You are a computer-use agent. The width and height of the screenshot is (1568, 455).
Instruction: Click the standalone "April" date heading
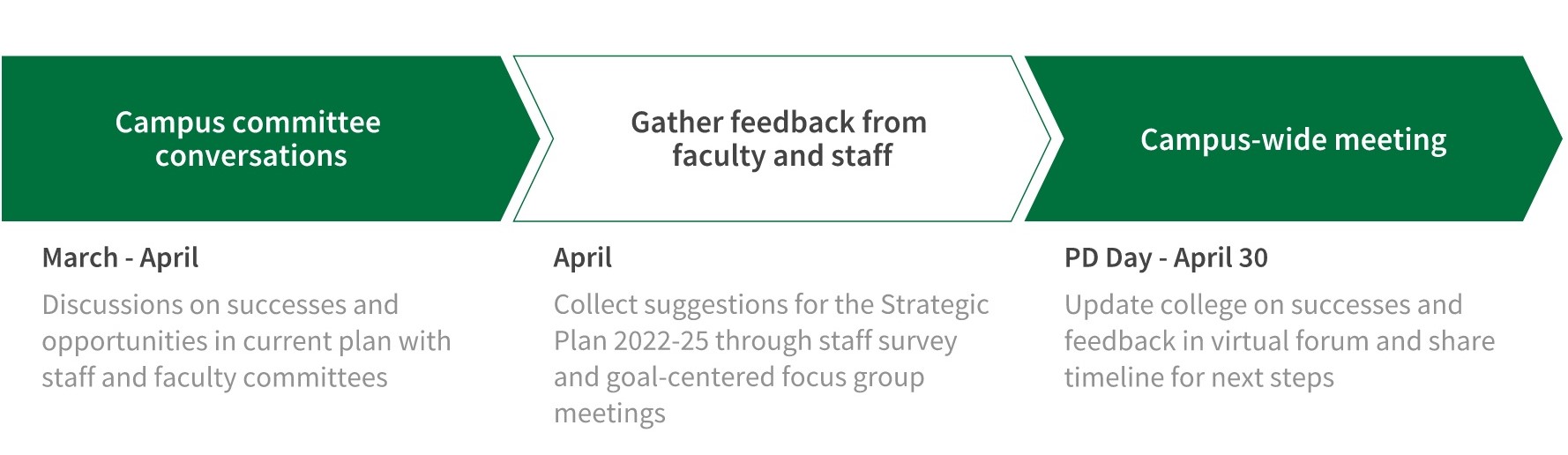(x=582, y=257)
